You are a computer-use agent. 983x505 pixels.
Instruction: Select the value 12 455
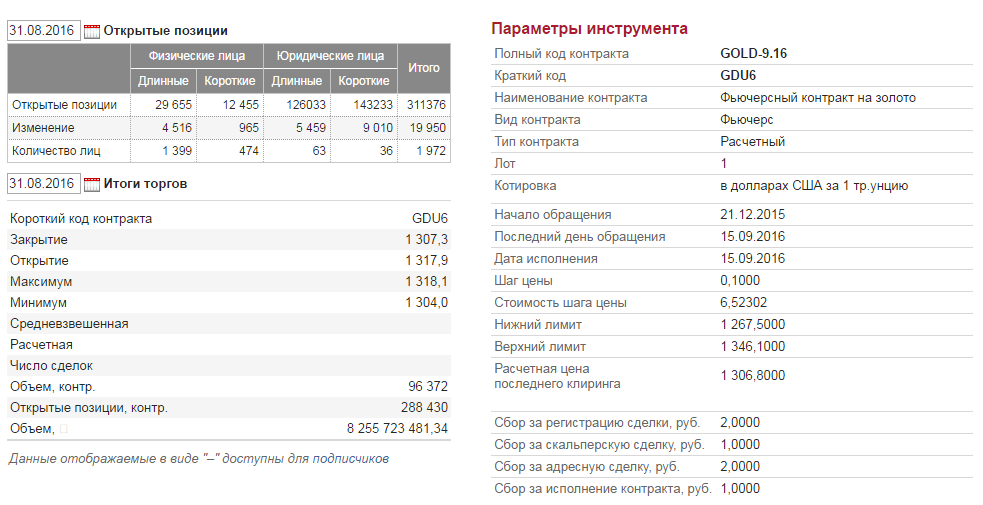tap(241, 105)
